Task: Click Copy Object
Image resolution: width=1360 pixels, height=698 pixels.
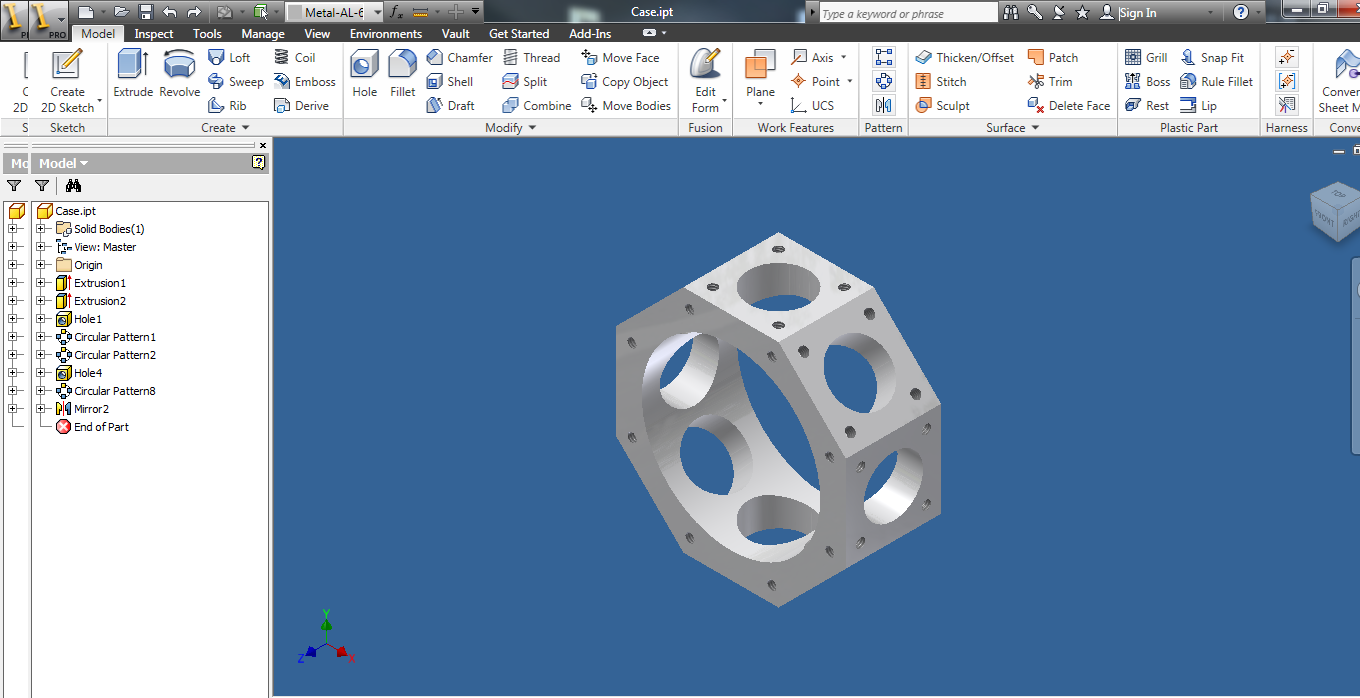Action: coord(625,82)
